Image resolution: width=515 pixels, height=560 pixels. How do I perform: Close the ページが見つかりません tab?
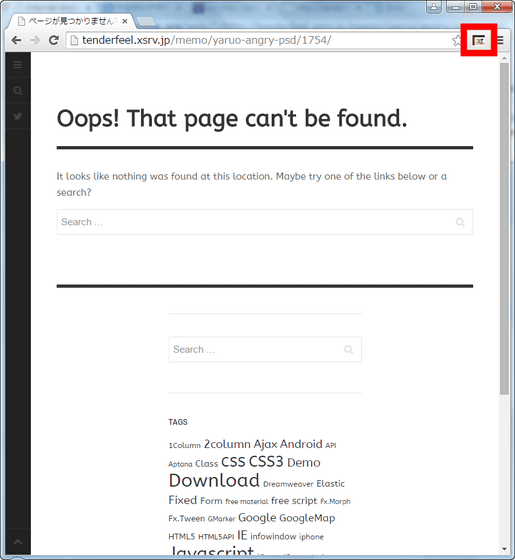[x=125, y=21]
